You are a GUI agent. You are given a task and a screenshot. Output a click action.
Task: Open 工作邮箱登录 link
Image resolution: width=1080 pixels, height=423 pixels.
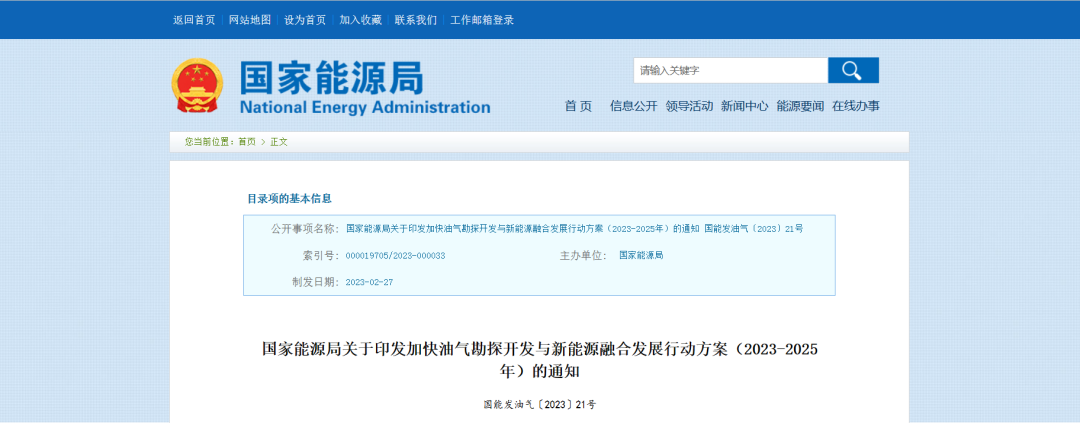point(482,20)
